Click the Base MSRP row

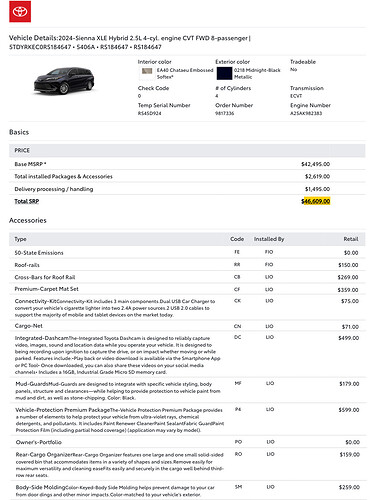(x=187, y=164)
